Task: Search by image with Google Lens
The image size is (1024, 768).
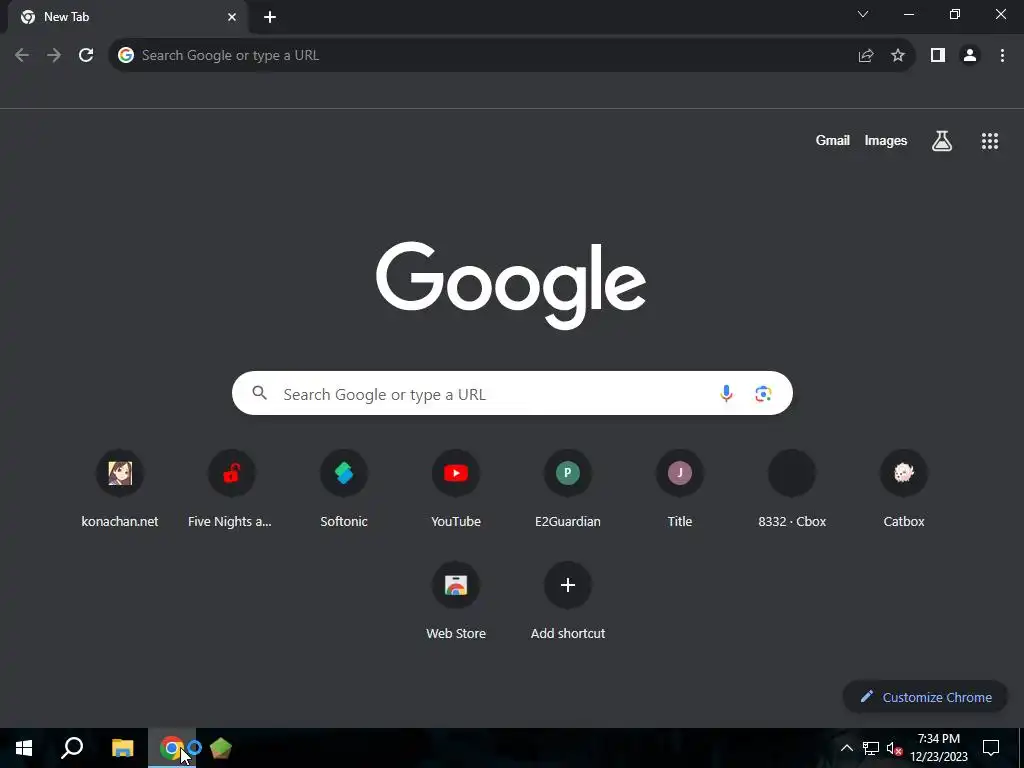Action: click(763, 393)
